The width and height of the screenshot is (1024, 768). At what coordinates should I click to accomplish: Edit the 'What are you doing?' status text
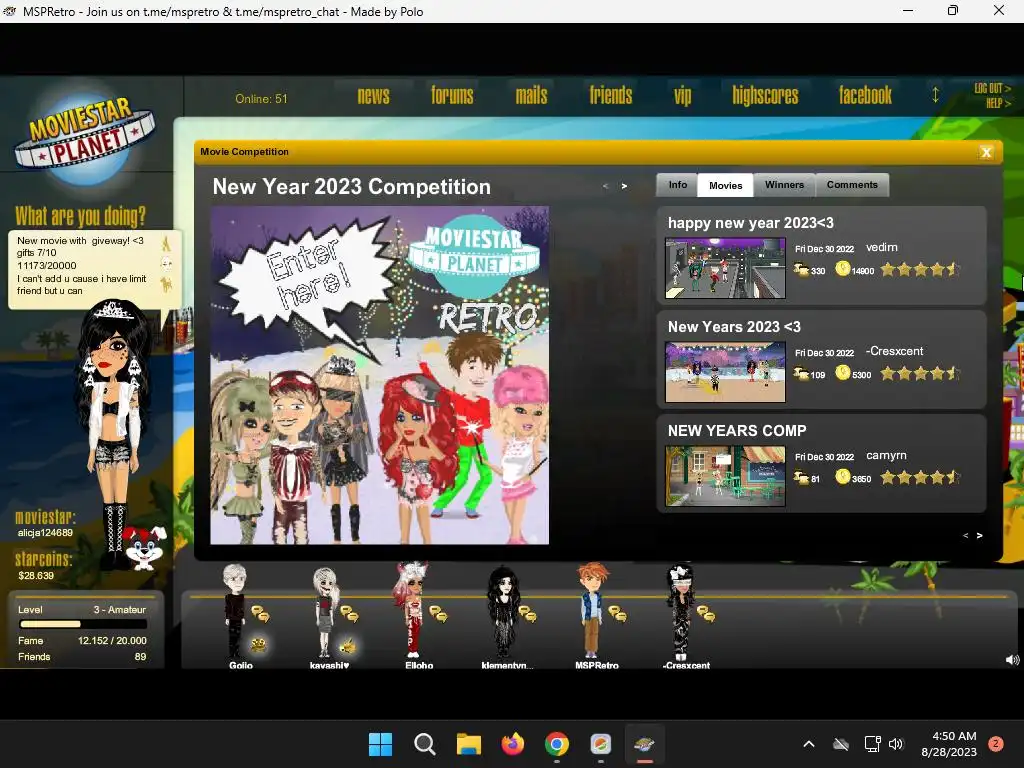(x=81, y=266)
